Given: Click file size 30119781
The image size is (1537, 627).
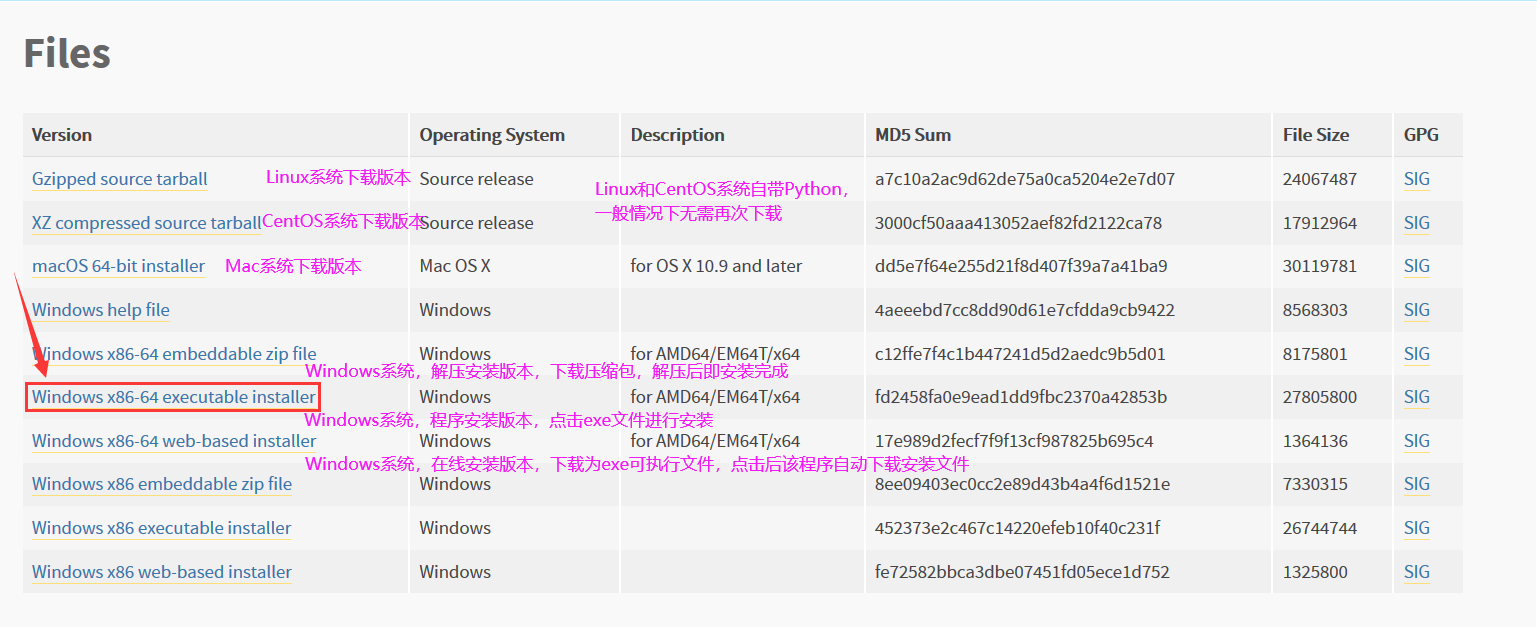Looking at the screenshot, I should 1320,267.
